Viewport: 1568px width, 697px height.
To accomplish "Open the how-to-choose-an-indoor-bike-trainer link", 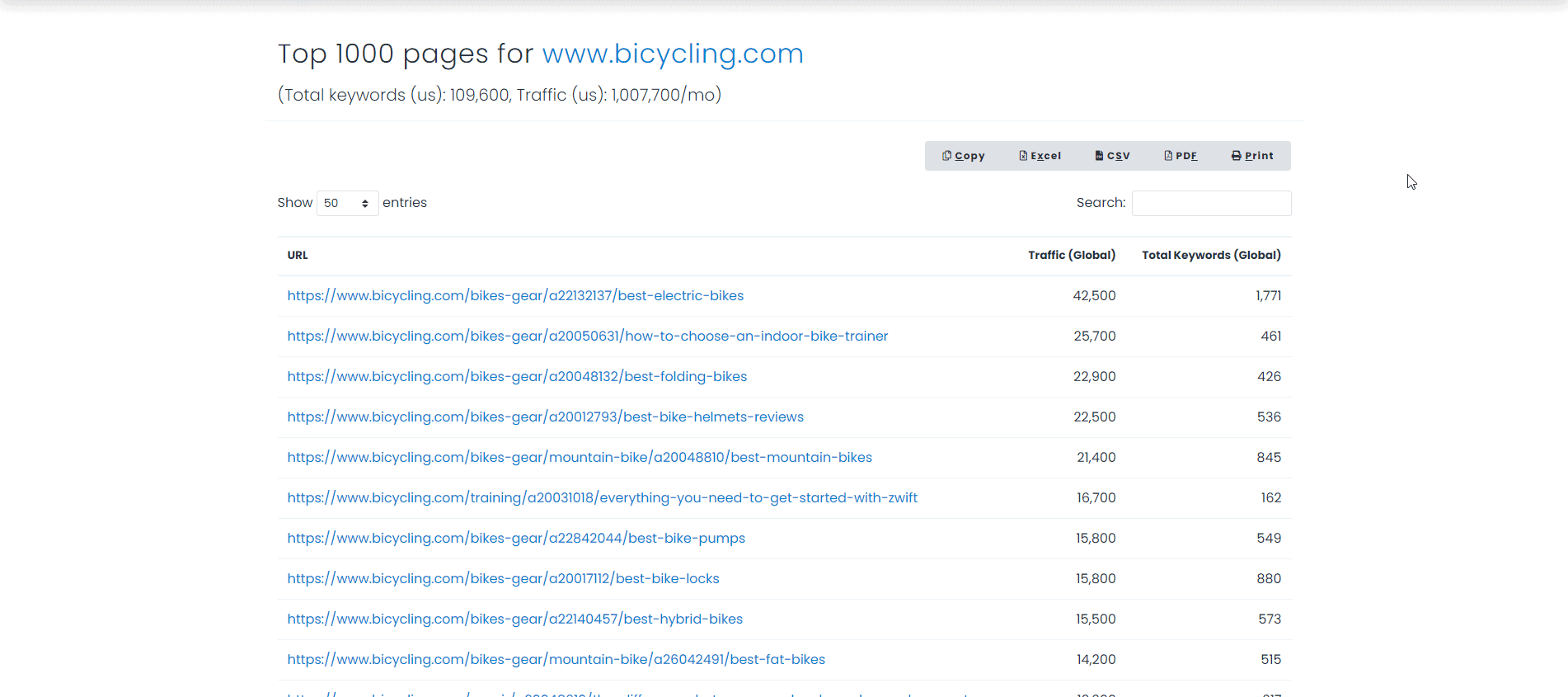I will (x=587, y=337).
